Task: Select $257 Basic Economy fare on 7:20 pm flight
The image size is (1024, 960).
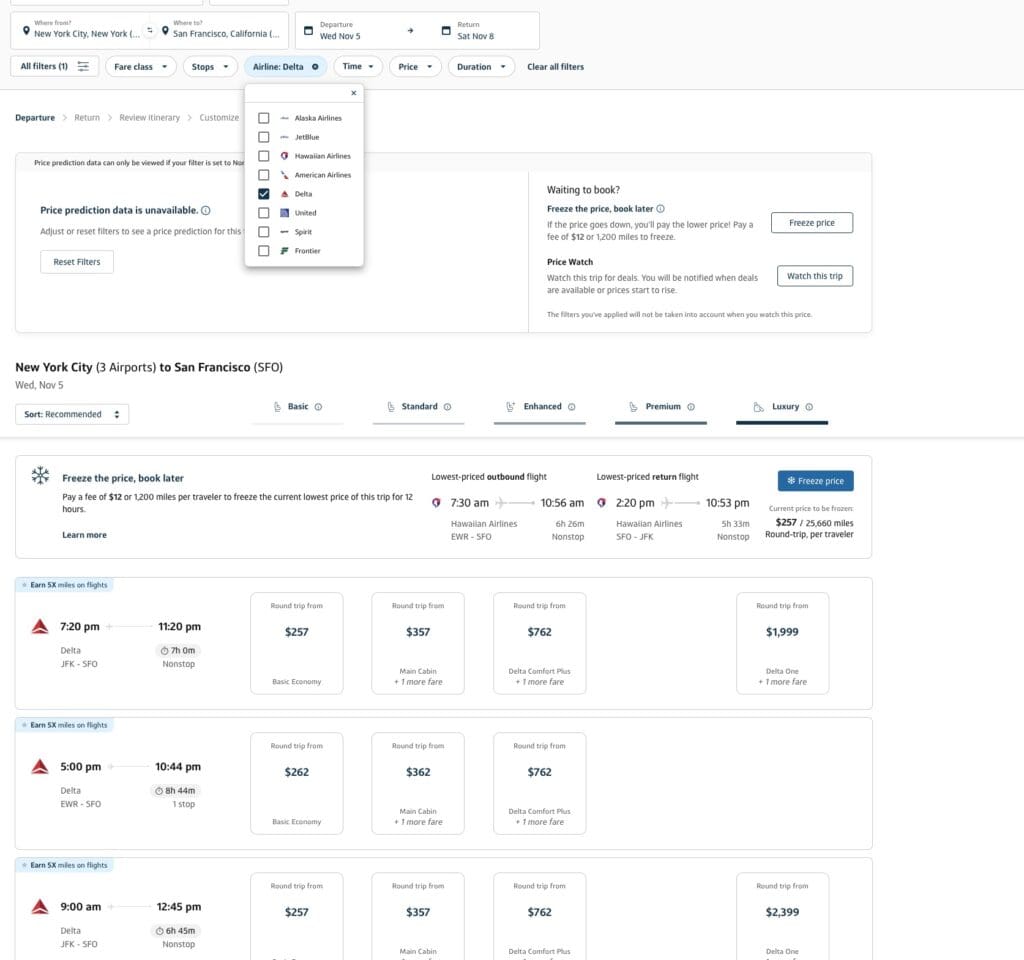Action: [296, 643]
